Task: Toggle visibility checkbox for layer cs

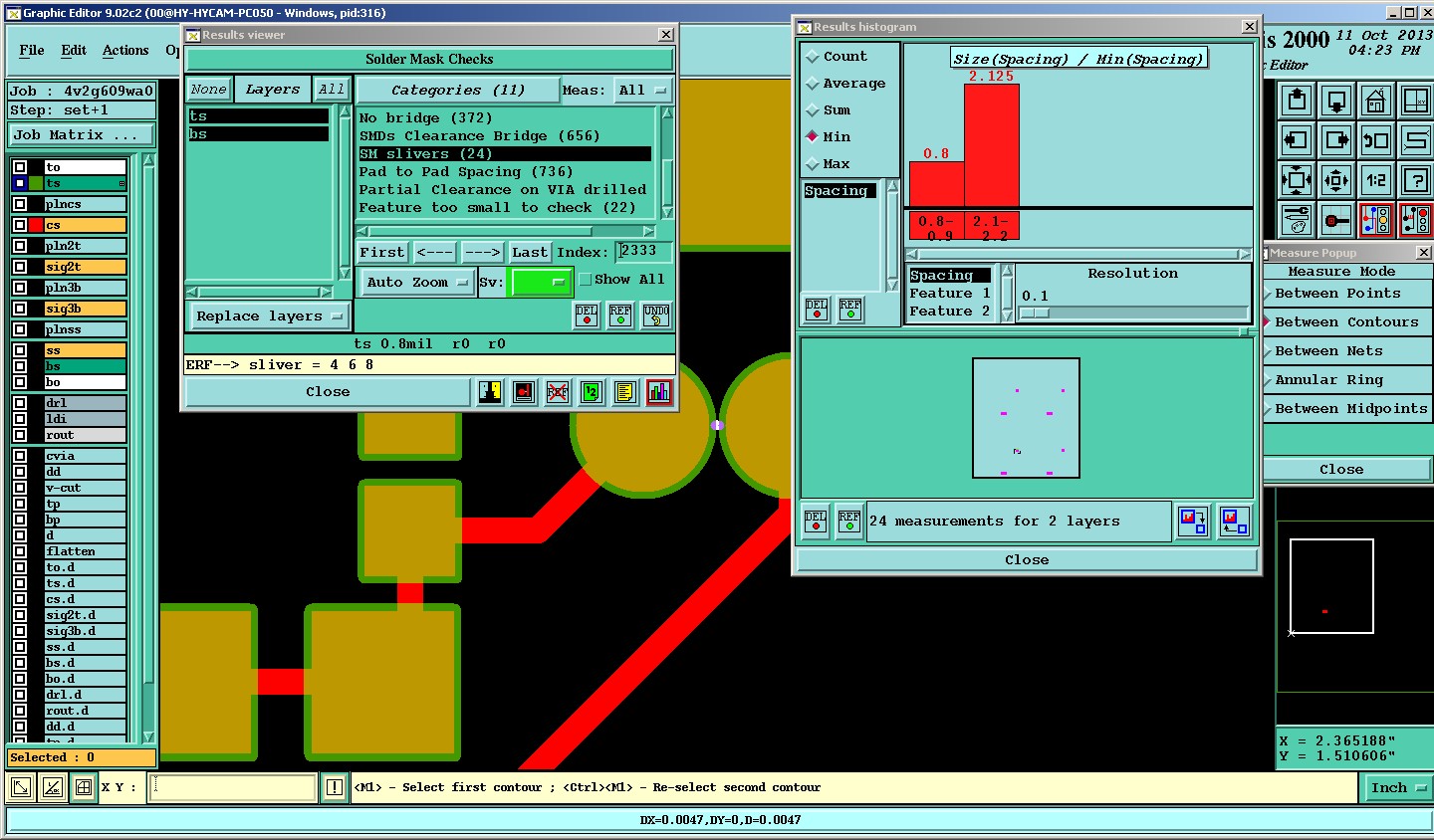Action: tap(20, 225)
